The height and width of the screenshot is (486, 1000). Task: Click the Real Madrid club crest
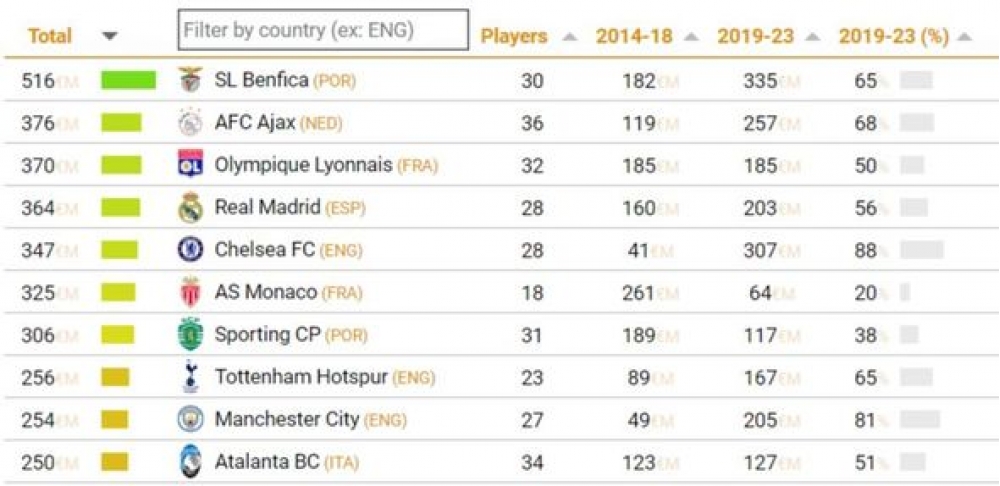(190, 207)
